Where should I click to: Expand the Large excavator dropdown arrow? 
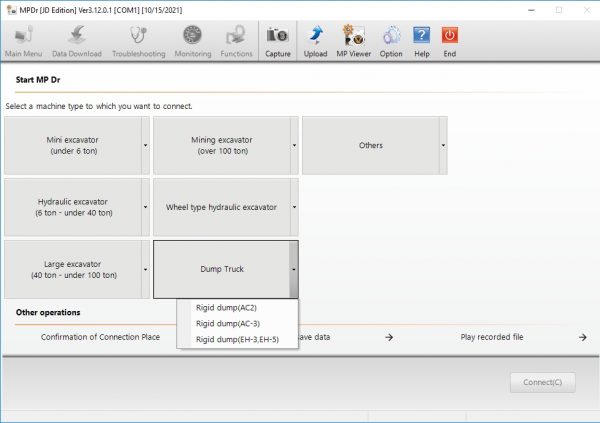tap(145, 269)
